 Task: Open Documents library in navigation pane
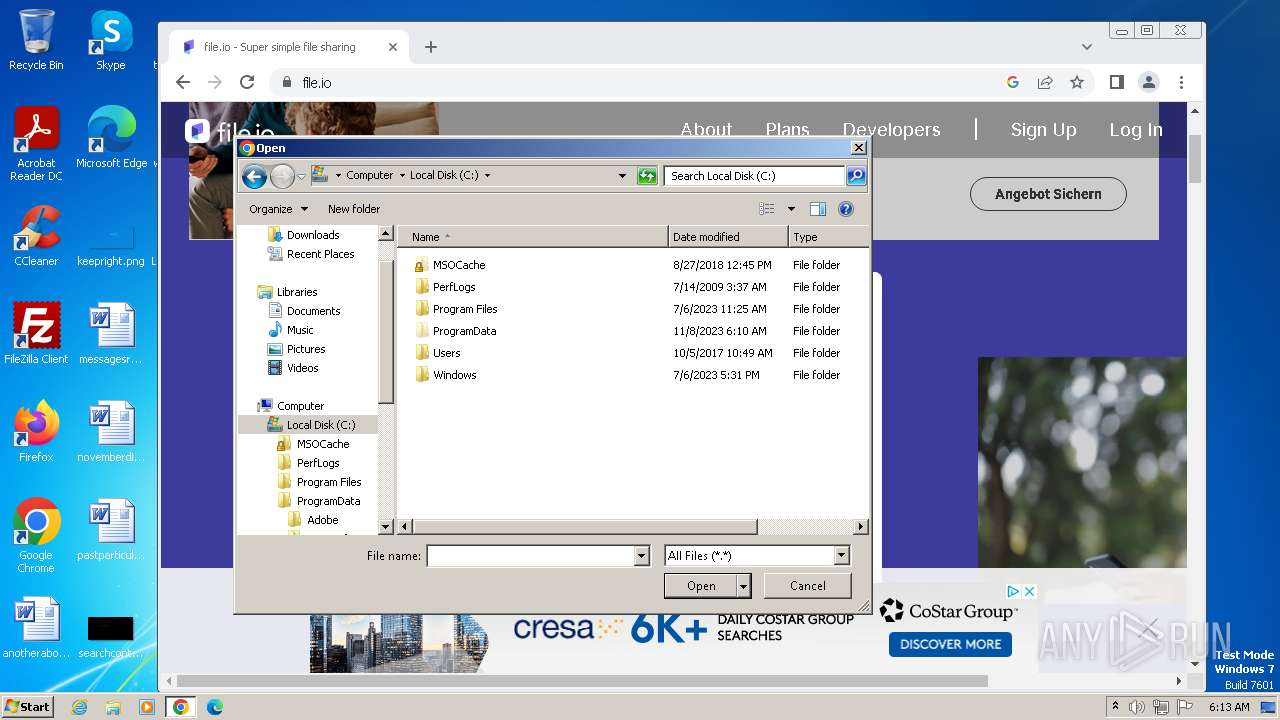pyautogui.click(x=313, y=311)
